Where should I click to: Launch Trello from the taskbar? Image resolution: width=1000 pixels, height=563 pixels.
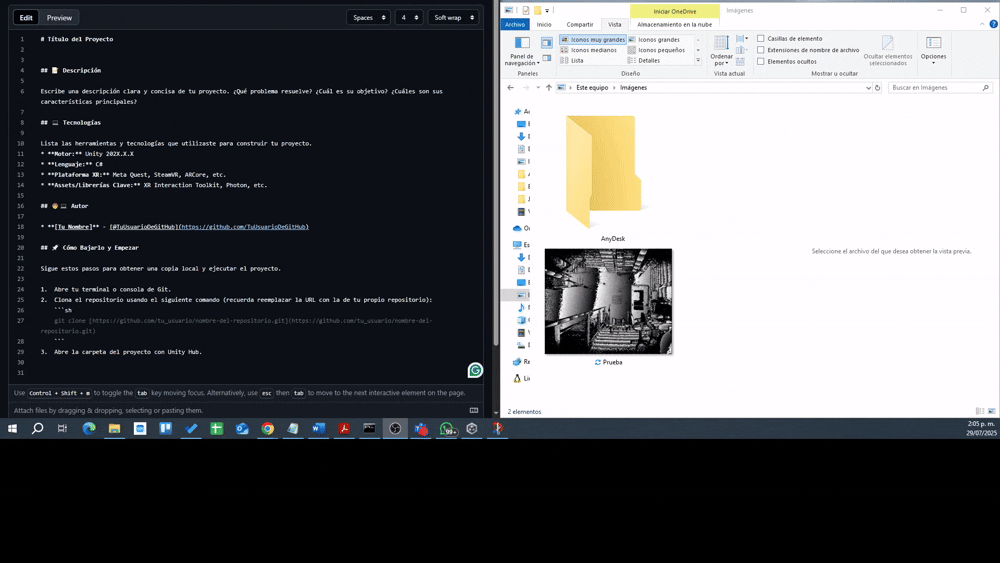(165, 428)
